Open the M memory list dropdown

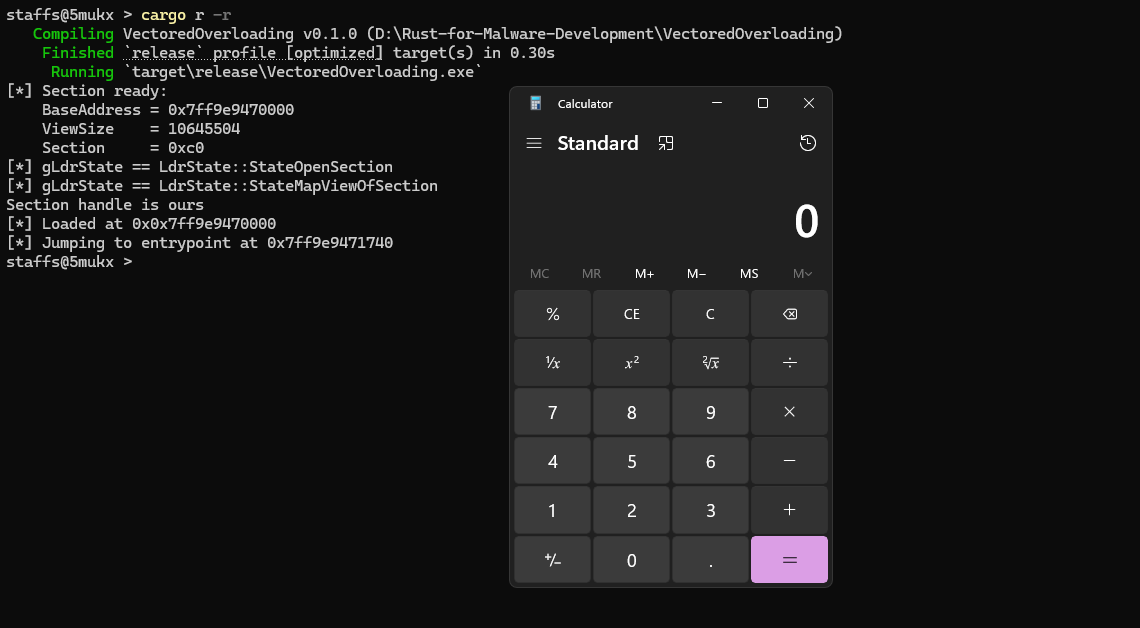pyautogui.click(x=802, y=273)
